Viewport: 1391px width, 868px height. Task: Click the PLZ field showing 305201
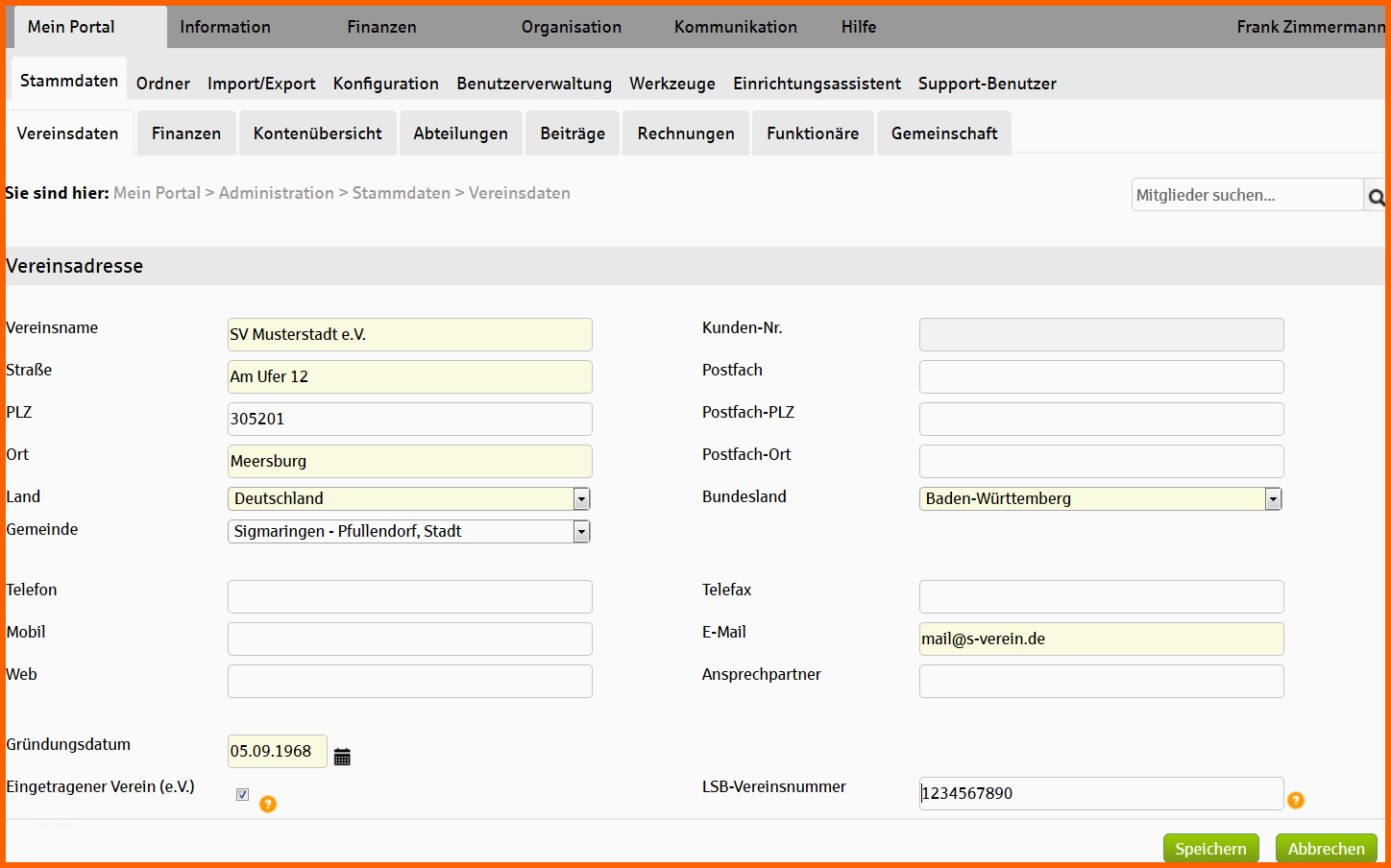click(x=410, y=419)
